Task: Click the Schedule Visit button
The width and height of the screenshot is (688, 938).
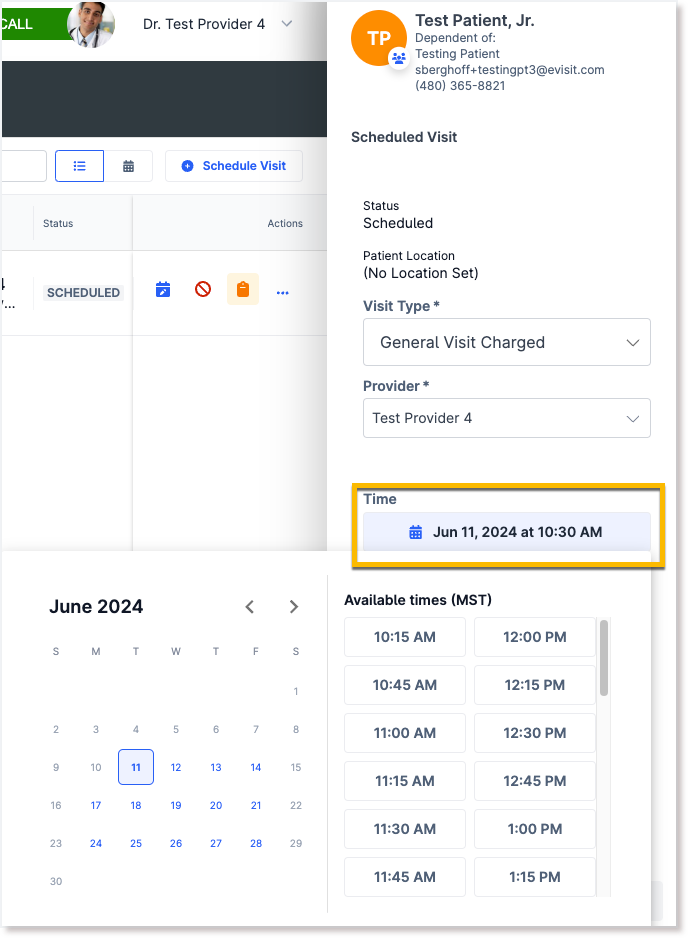Action: [x=233, y=165]
